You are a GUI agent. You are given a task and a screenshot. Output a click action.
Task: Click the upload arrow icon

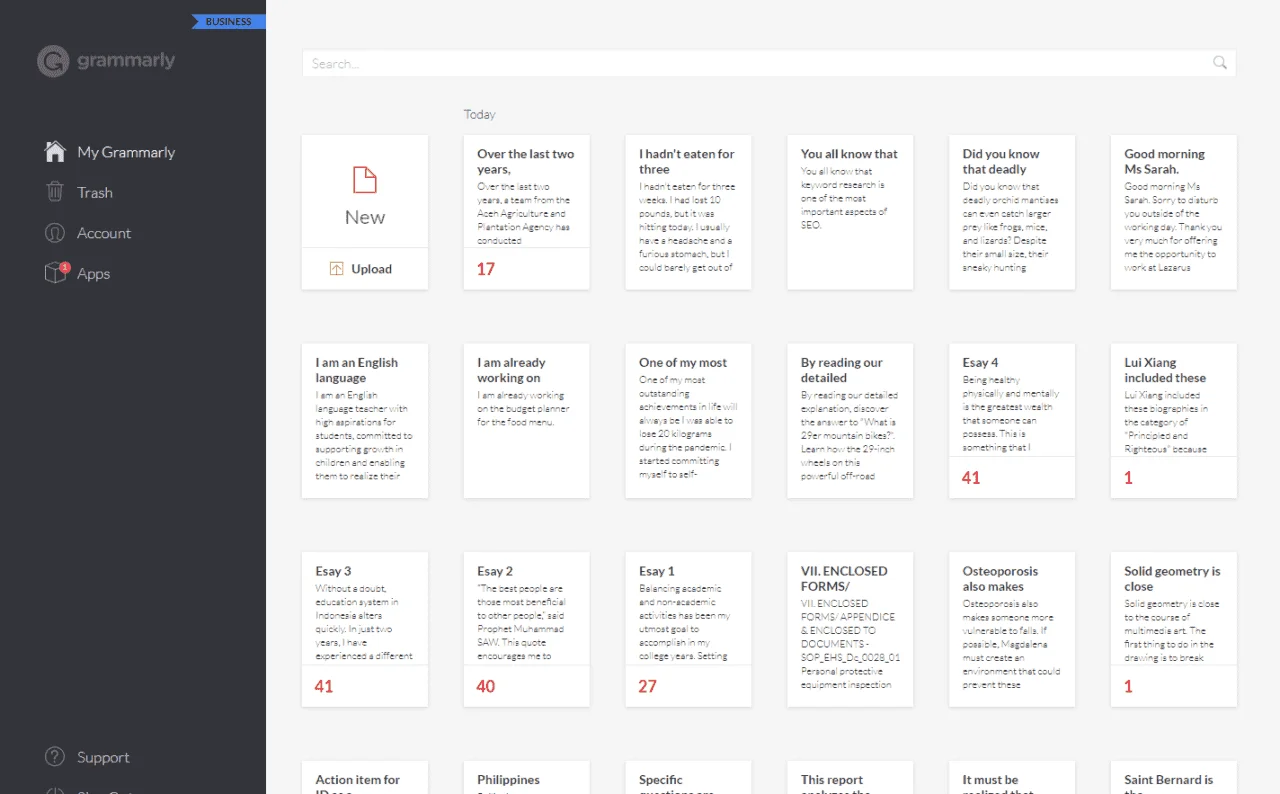[336, 269]
